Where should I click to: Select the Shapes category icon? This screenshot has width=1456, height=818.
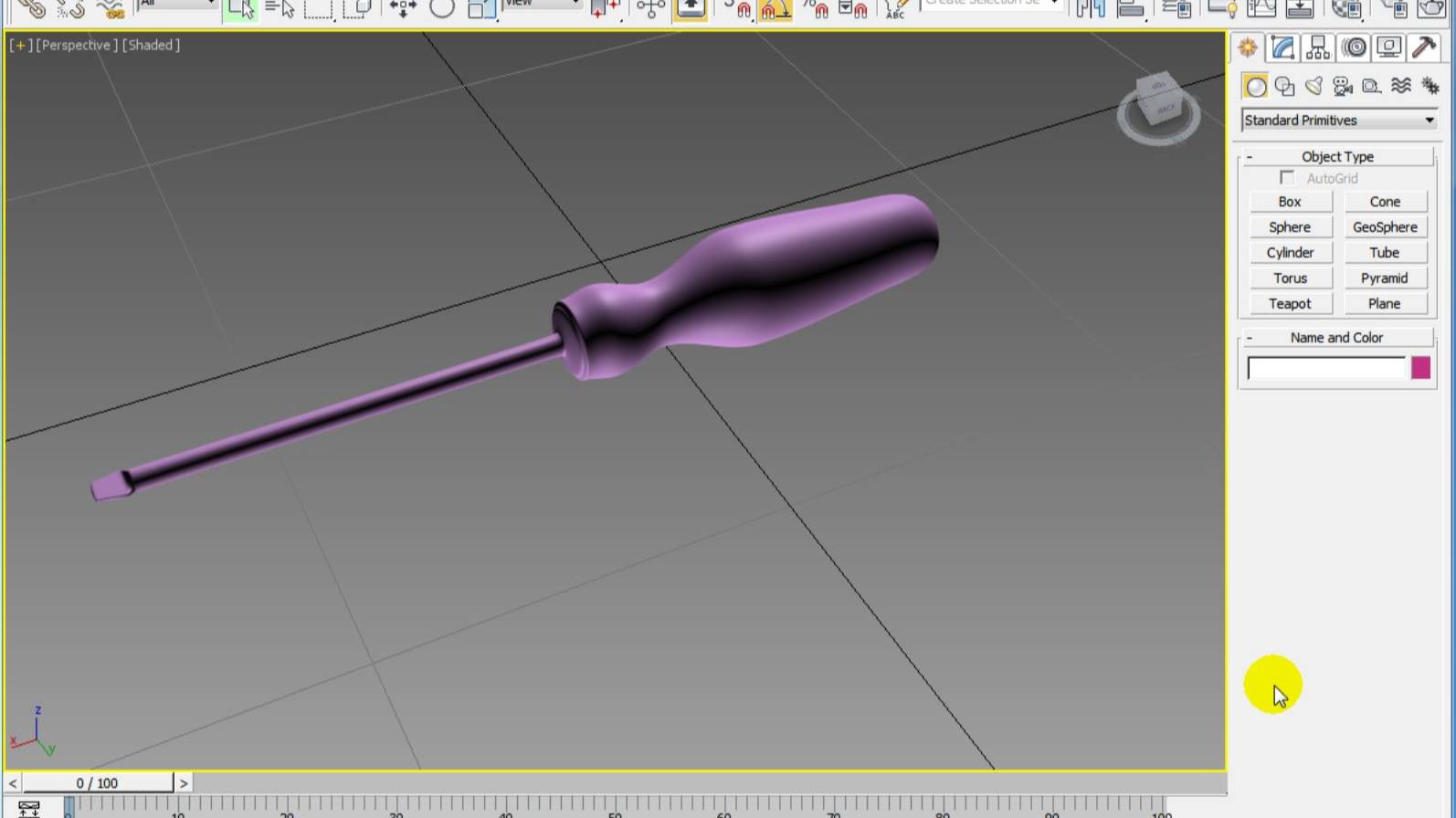pos(1285,86)
